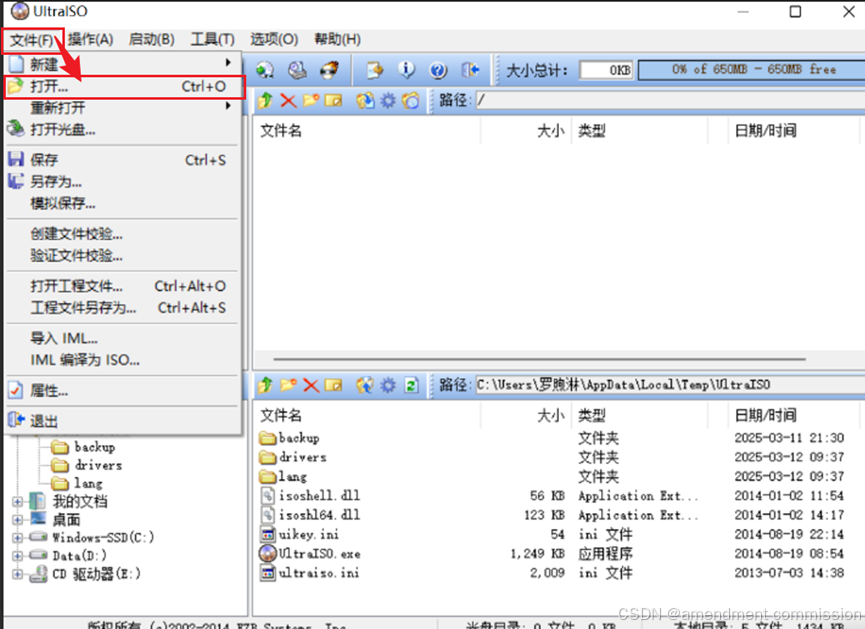Open the 工具(T) menu
Screen dimensions: 865x629
tap(212, 39)
